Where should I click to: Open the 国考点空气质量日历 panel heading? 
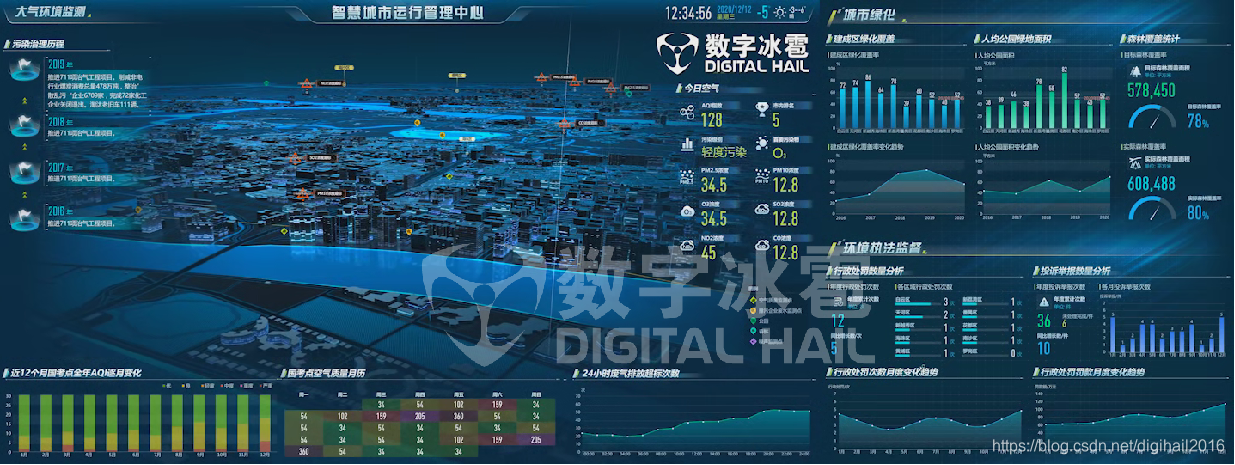pyautogui.click(x=326, y=373)
